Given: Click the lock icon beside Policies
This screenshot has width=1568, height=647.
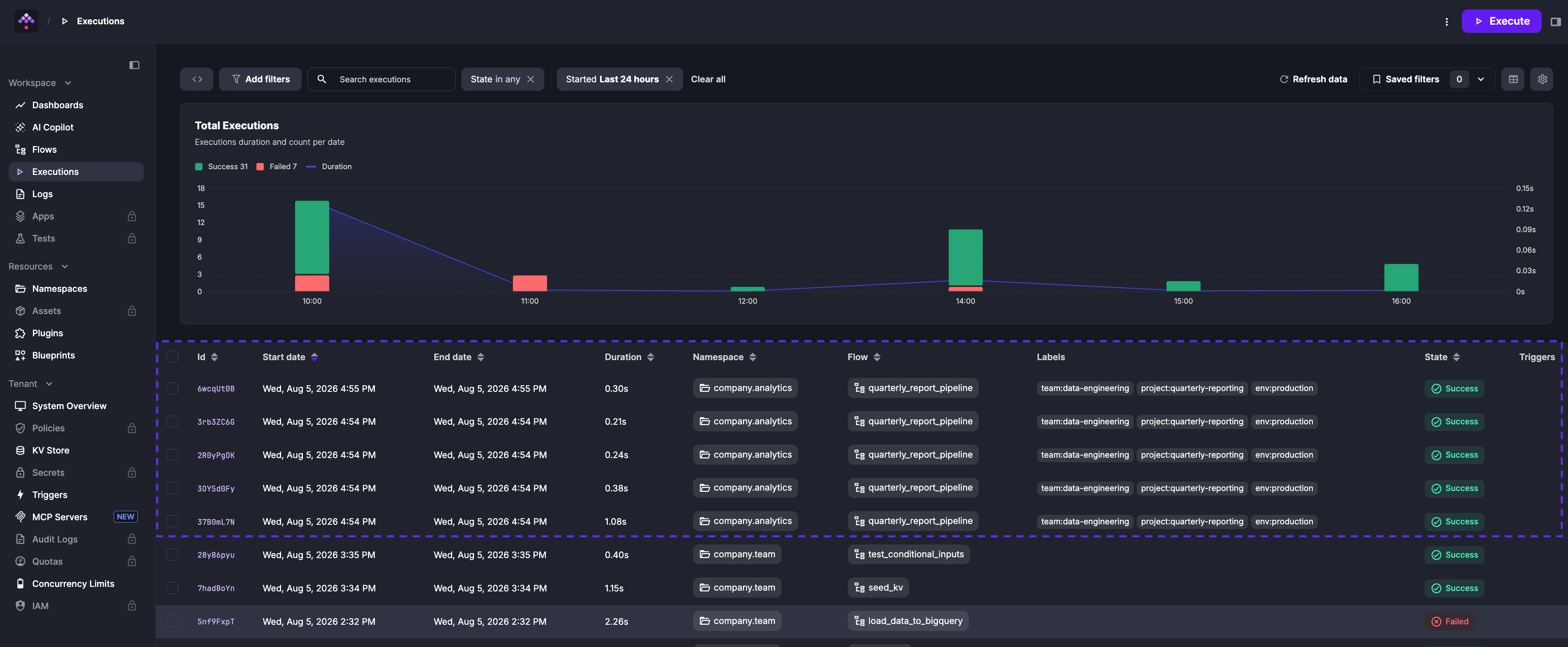Looking at the screenshot, I should point(131,428).
